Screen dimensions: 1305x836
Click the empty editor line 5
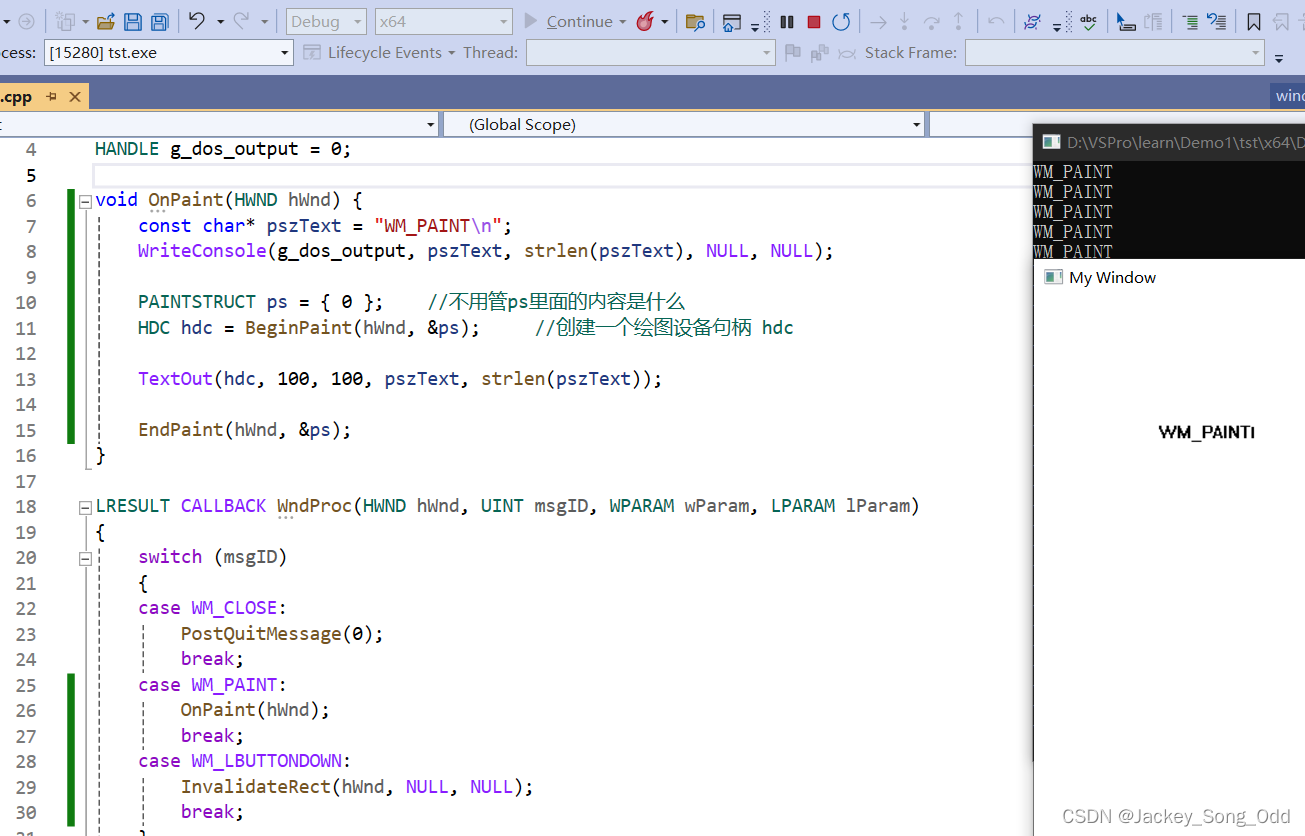(x=563, y=175)
